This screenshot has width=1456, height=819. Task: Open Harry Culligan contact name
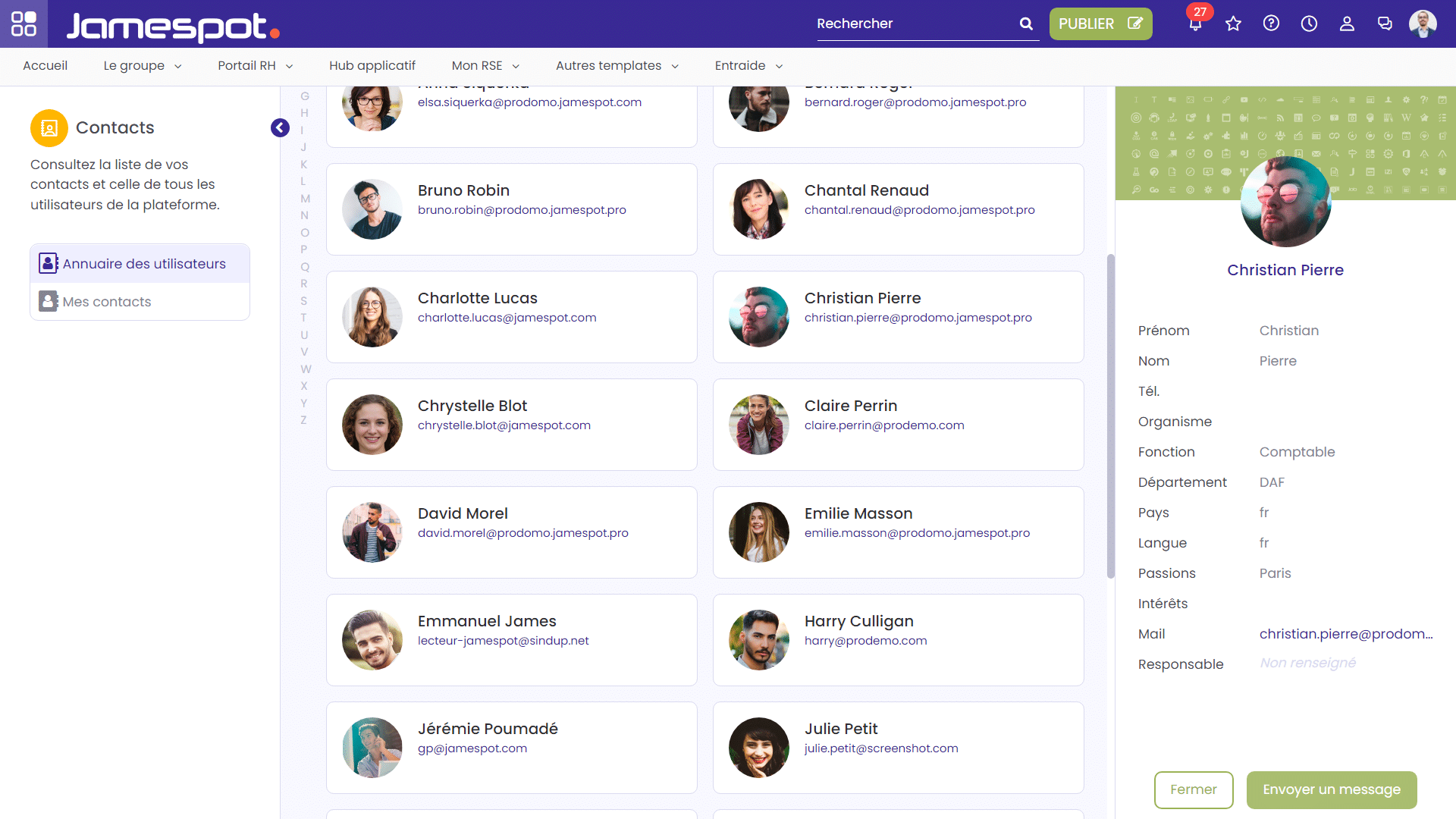coord(858,621)
